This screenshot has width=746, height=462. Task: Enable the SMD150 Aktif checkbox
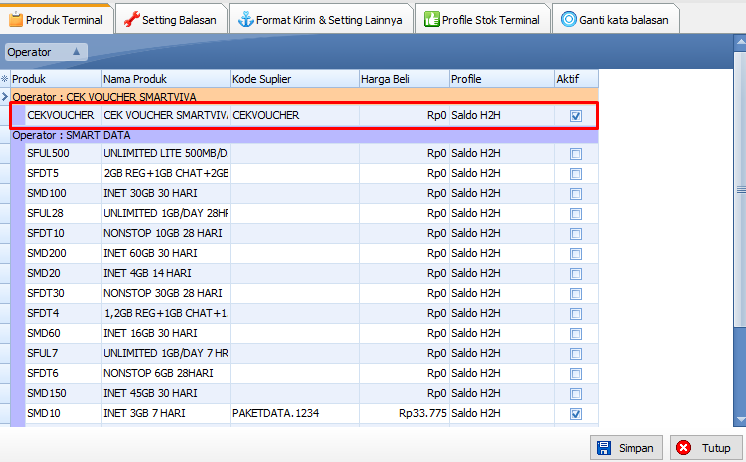pos(576,393)
